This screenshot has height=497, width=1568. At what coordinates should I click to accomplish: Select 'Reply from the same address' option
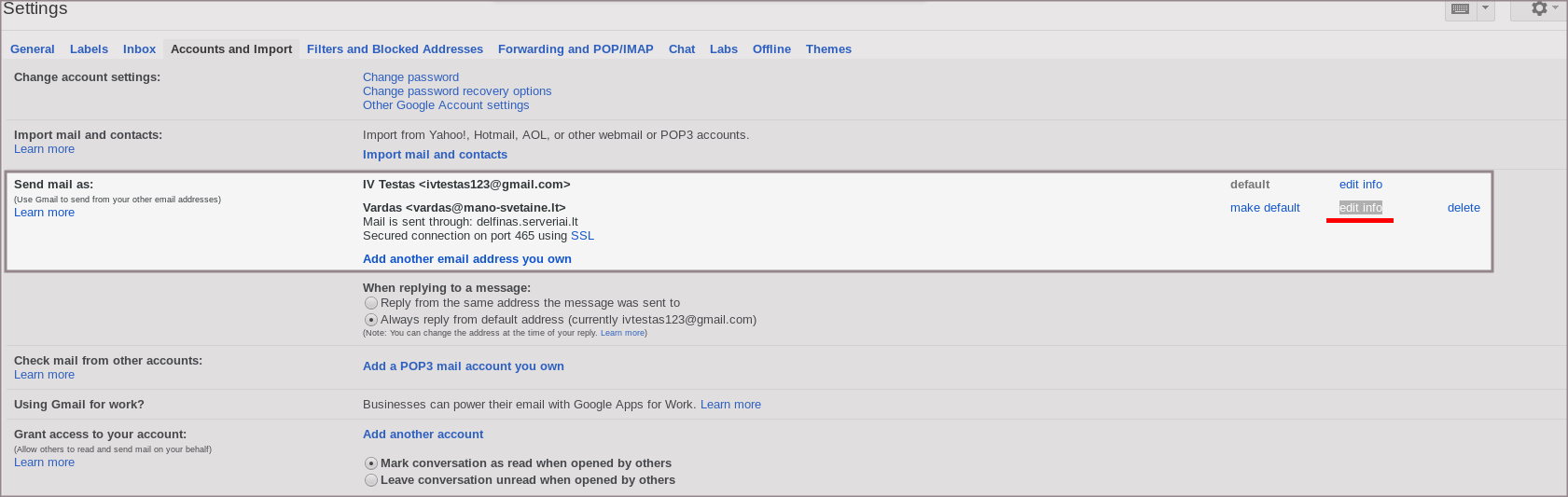tap(371, 303)
